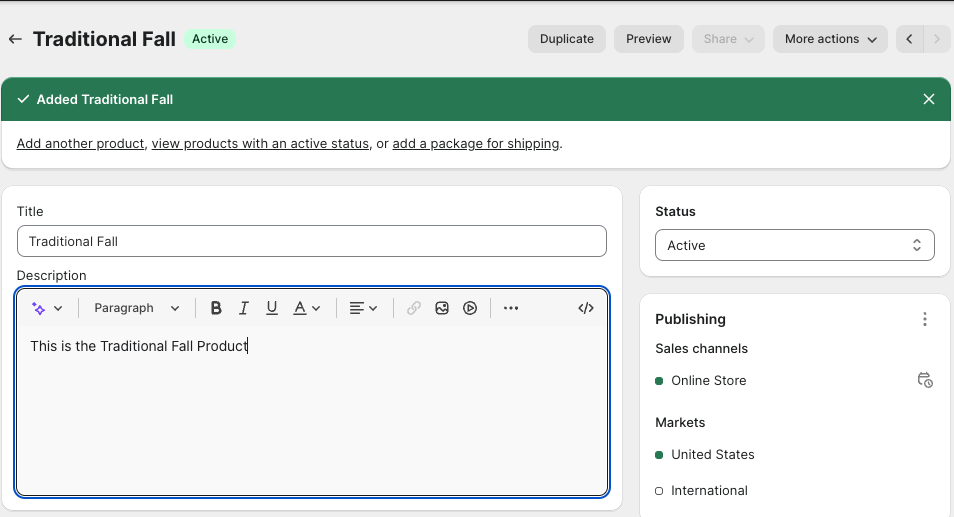The image size is (954, 517).
Task: Open the More actions dropdown
Action: (830, 39)
